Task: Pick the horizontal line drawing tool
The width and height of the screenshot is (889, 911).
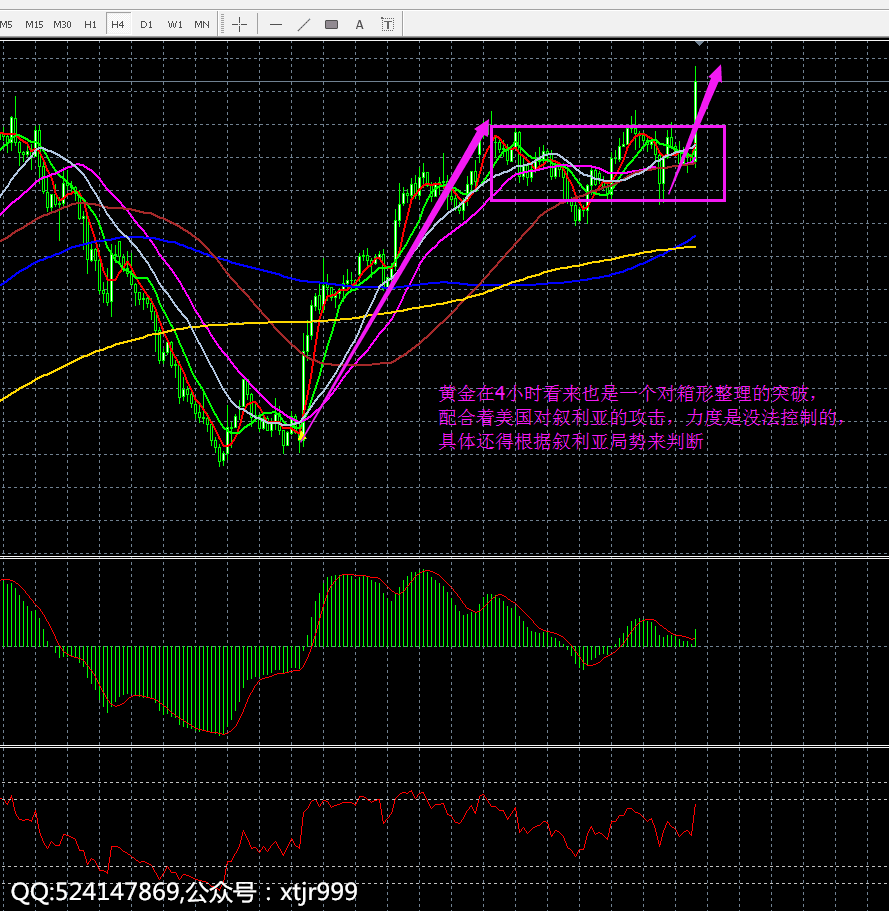Action: (x=276, y=24)
